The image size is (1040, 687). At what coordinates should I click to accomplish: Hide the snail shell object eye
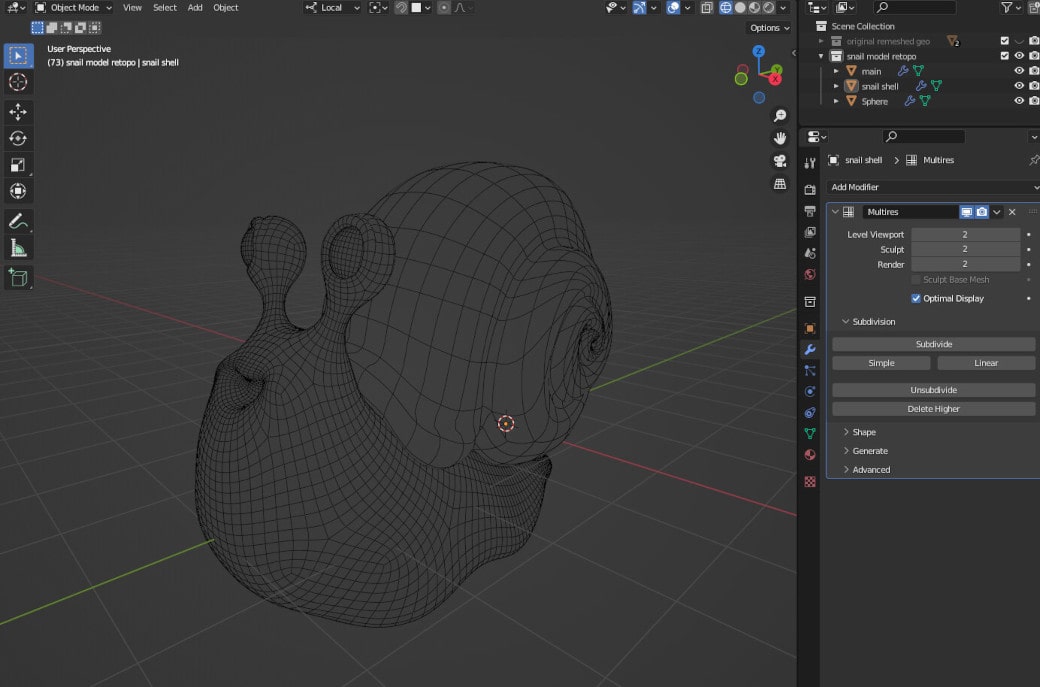[1019, 86]
